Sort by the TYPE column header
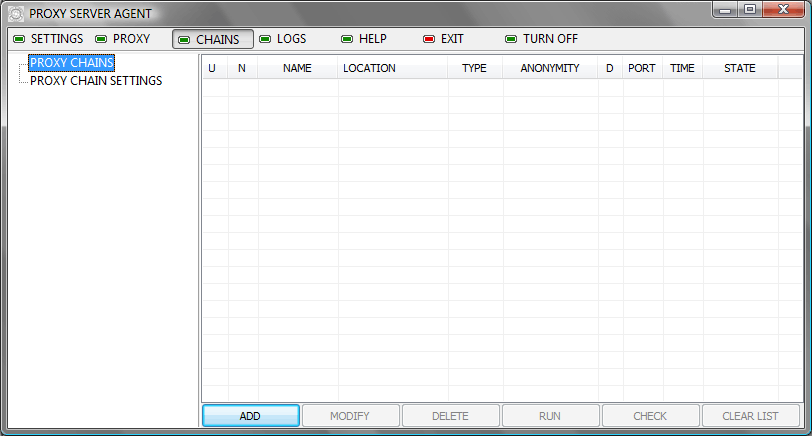Screen dimensions: 812x436 tap(475, 68)
